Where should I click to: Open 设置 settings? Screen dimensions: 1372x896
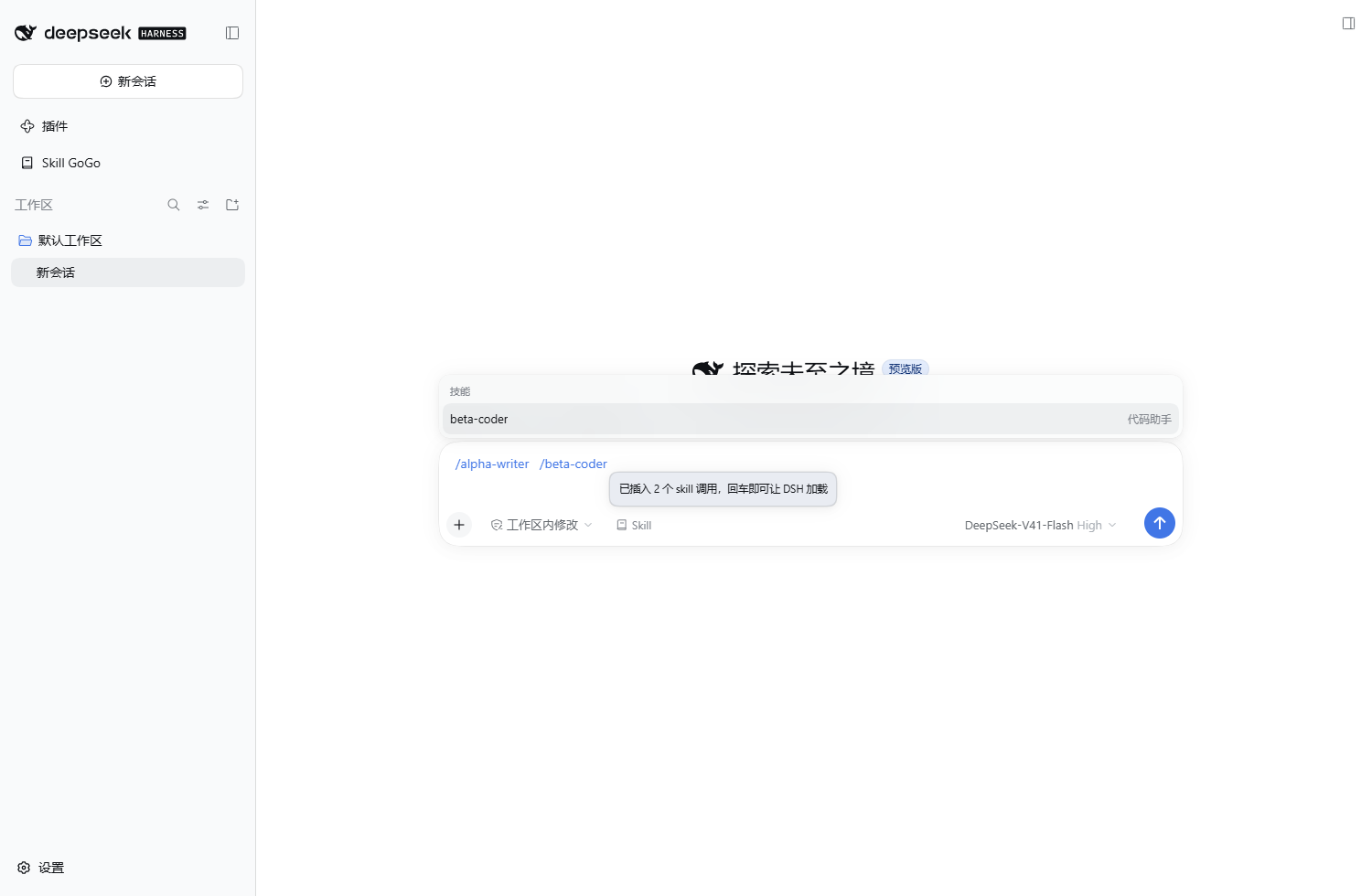pos(41,868)
